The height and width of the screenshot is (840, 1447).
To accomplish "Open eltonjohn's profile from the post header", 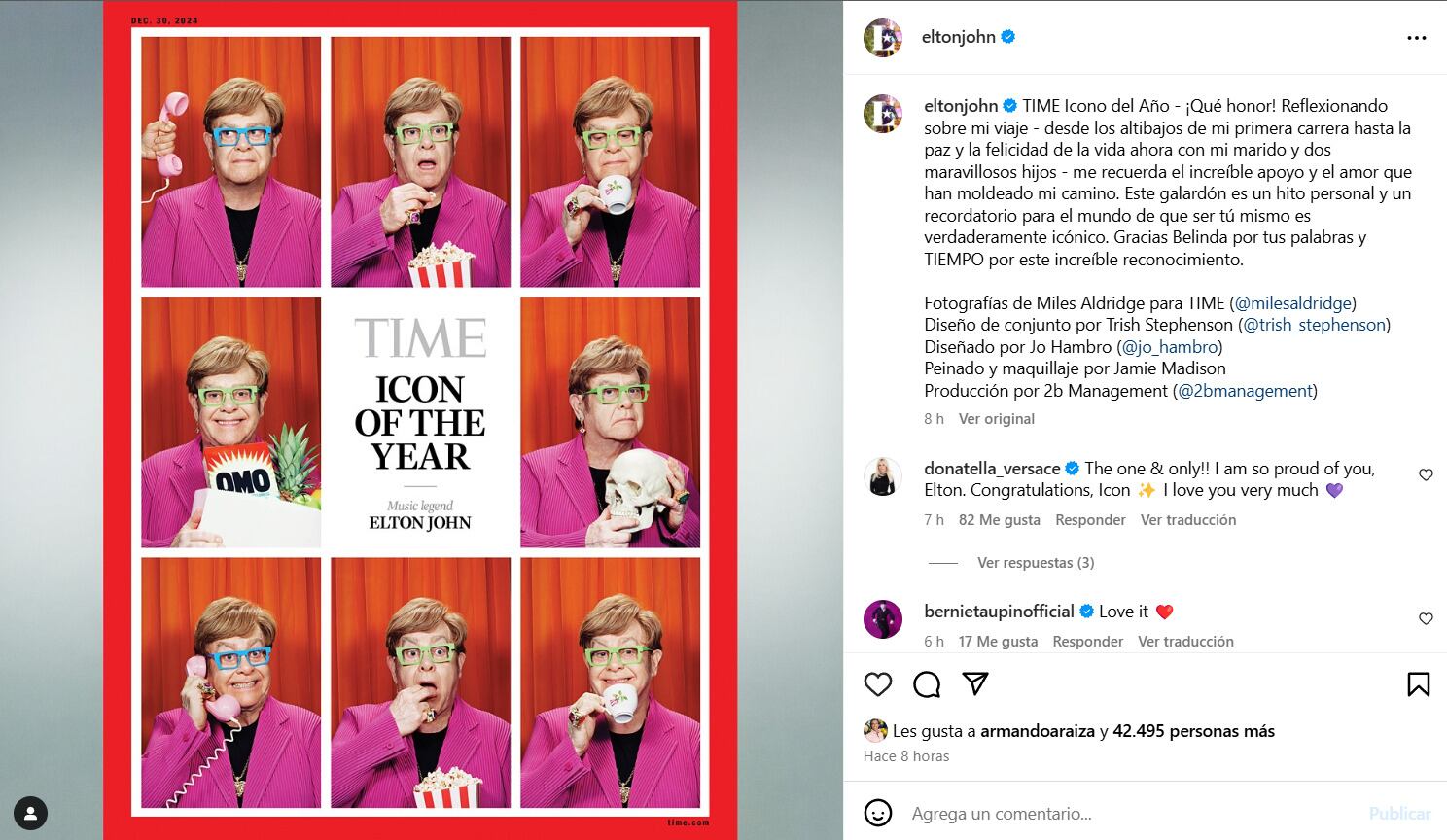I will (960, 36).
